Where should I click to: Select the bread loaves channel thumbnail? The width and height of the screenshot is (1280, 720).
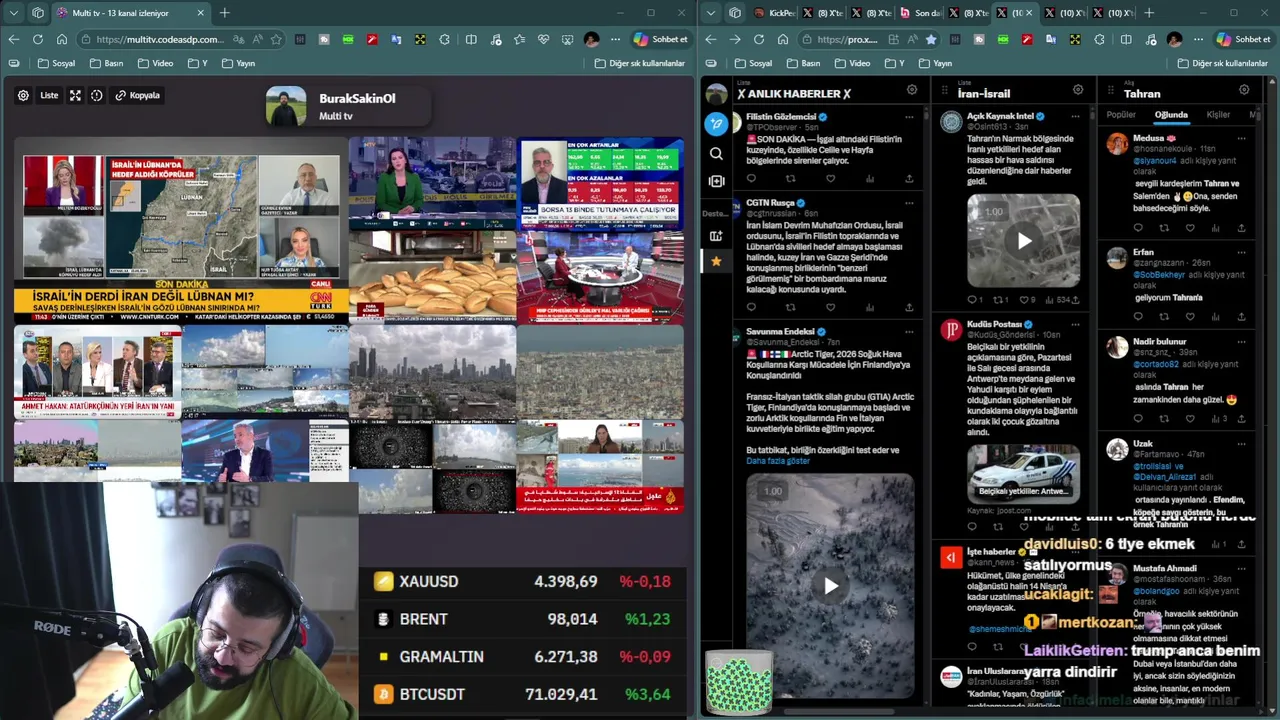pos(432,277)
